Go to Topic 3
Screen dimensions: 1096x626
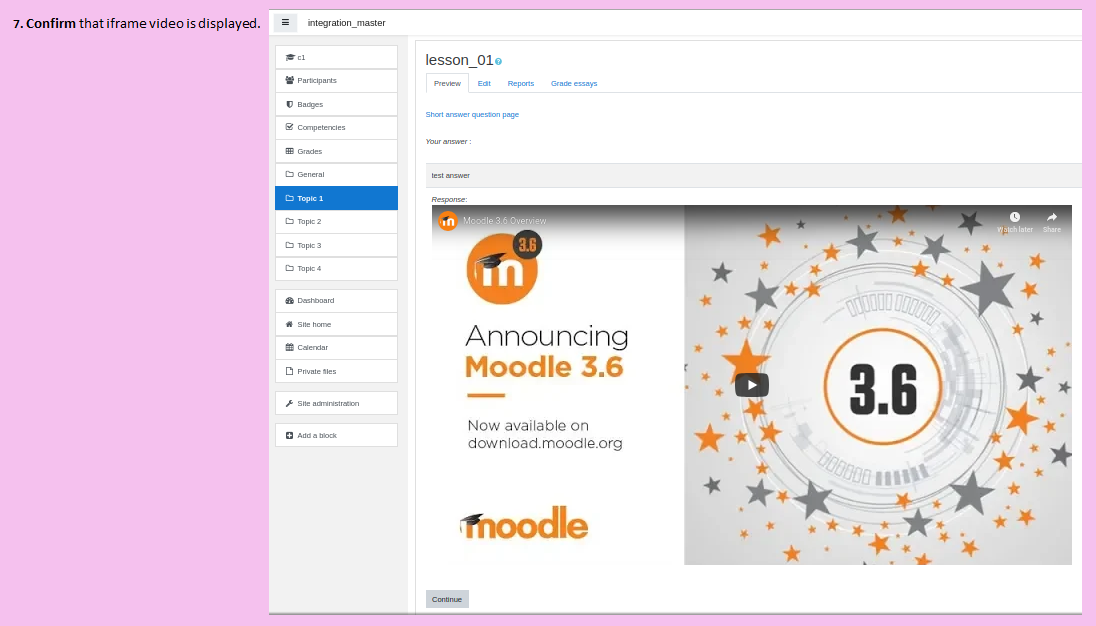click(336, 245)
